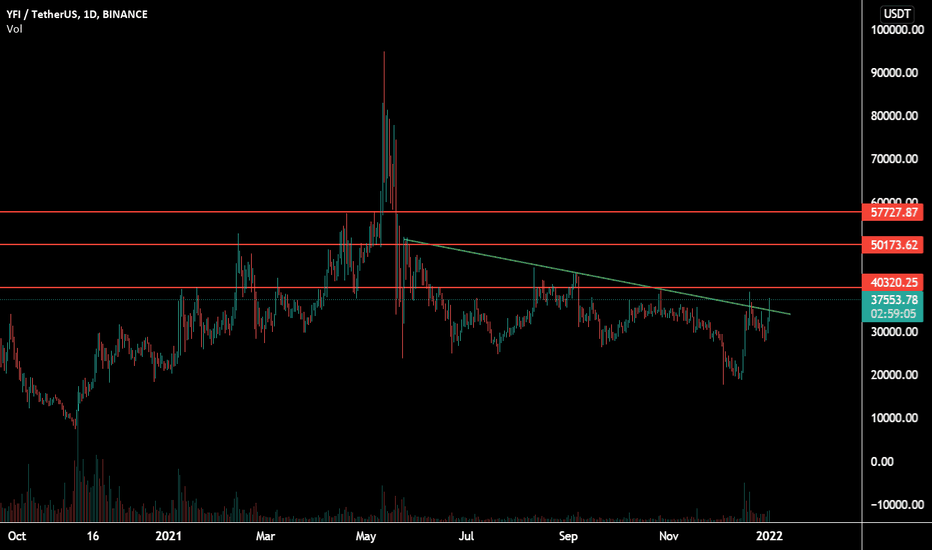Image resolution: width=932 pixels, height=550 pixels.
Task: Click the countdown timer 02:59:05
Action: coord(893,314)
